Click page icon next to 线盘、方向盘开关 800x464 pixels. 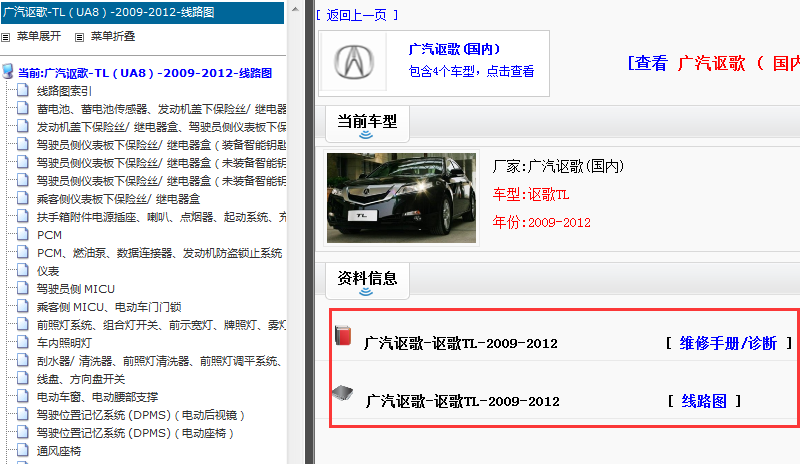22,378
